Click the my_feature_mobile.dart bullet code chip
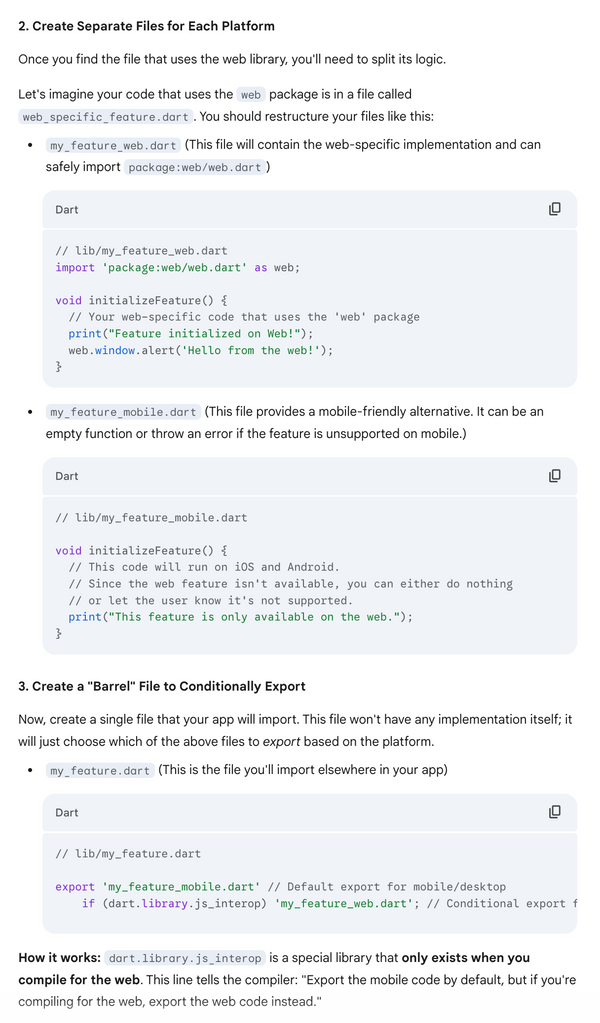 pos(123,412)
